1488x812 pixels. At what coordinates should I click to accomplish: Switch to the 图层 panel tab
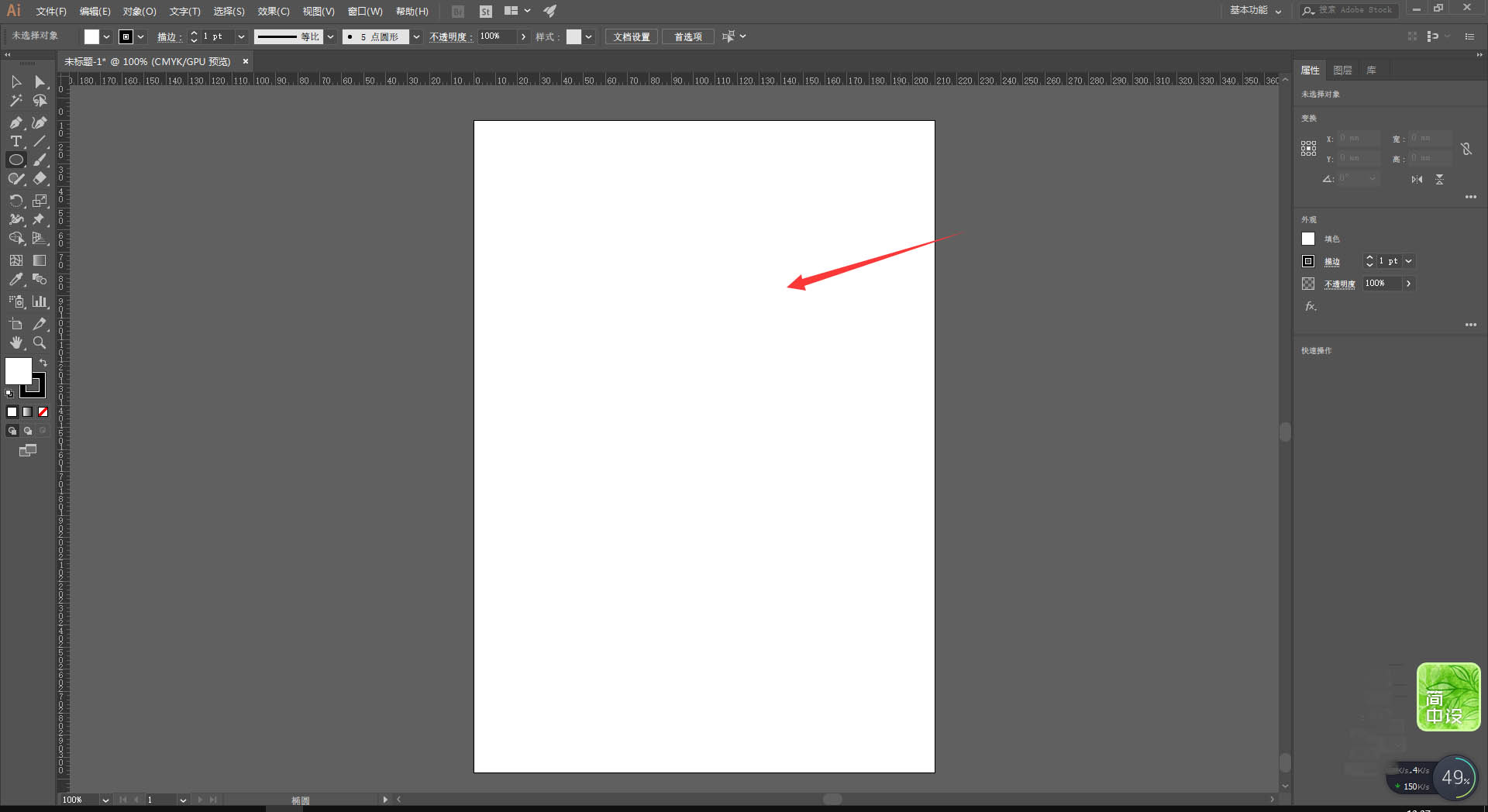coord(1342,70)
